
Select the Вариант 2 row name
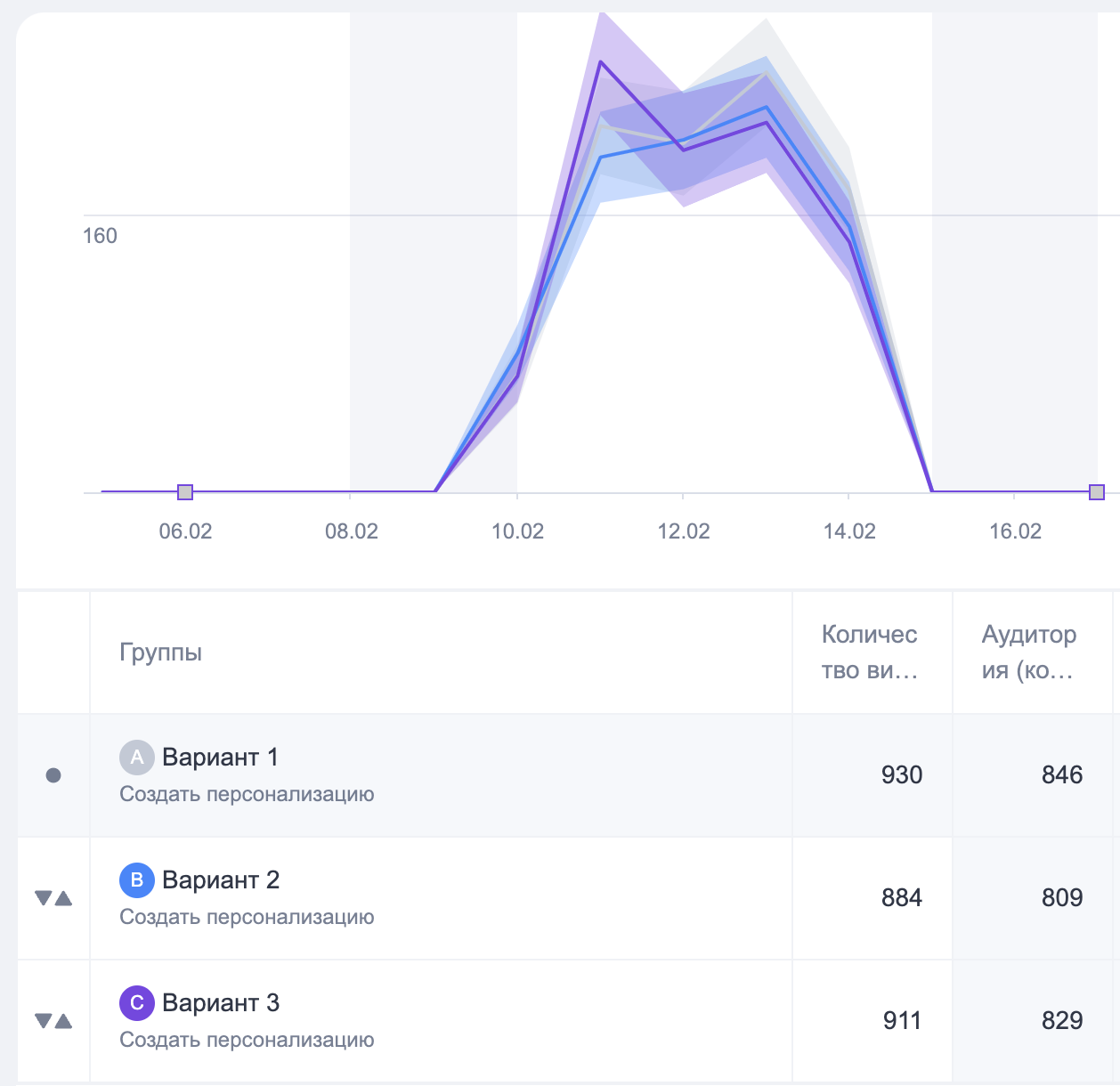tap(221, 880)
